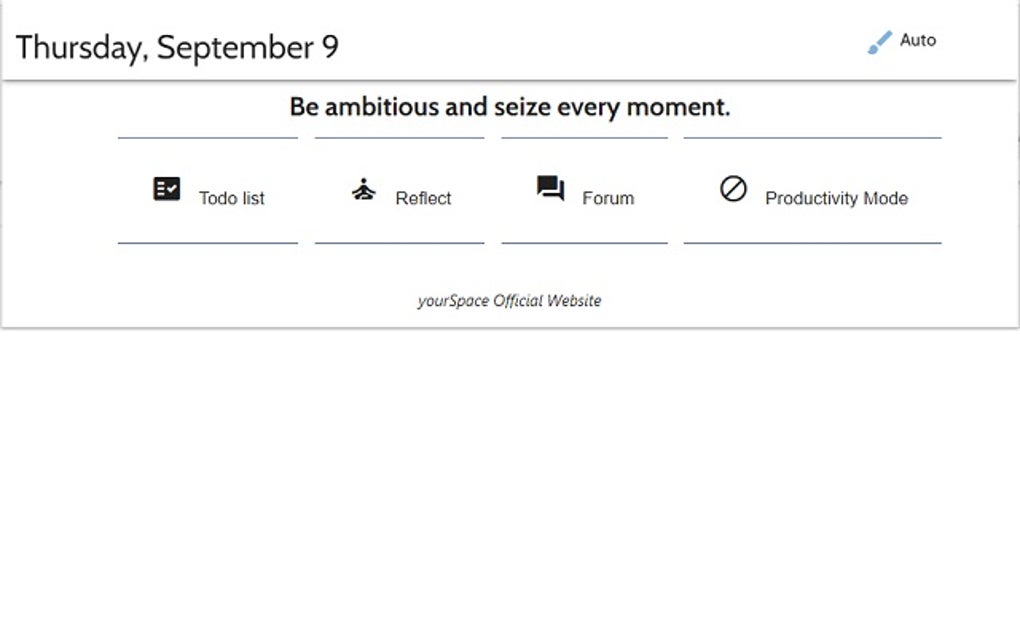Screen dimensions: 1020x638
Task: Click the divider line below Productivity Mode
Action: coord(812,243)
